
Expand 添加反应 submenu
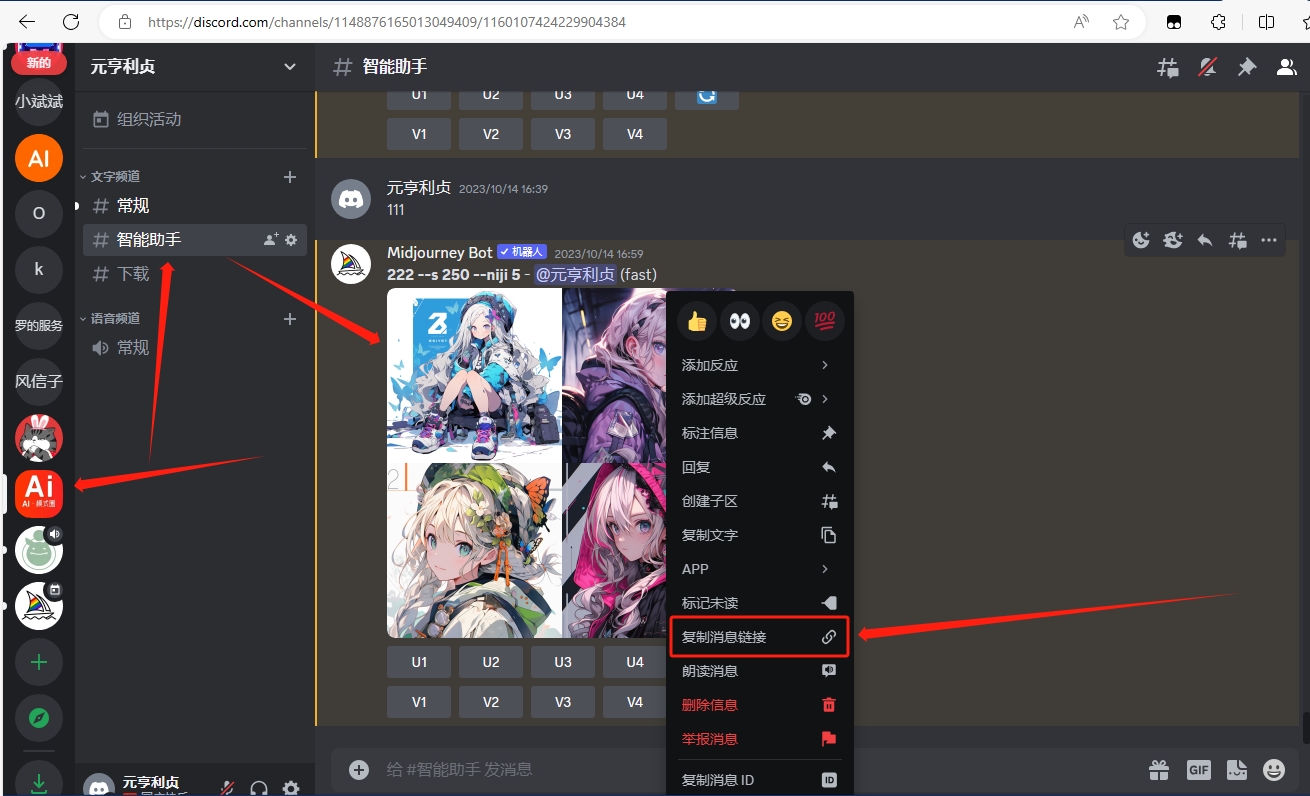(x=760, y=365)
